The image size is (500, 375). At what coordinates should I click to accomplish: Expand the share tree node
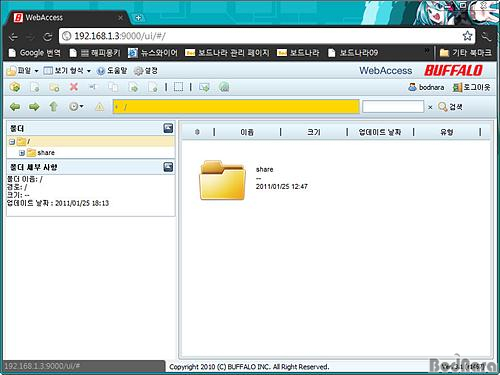pyautogui.click(x=22, y=153)
